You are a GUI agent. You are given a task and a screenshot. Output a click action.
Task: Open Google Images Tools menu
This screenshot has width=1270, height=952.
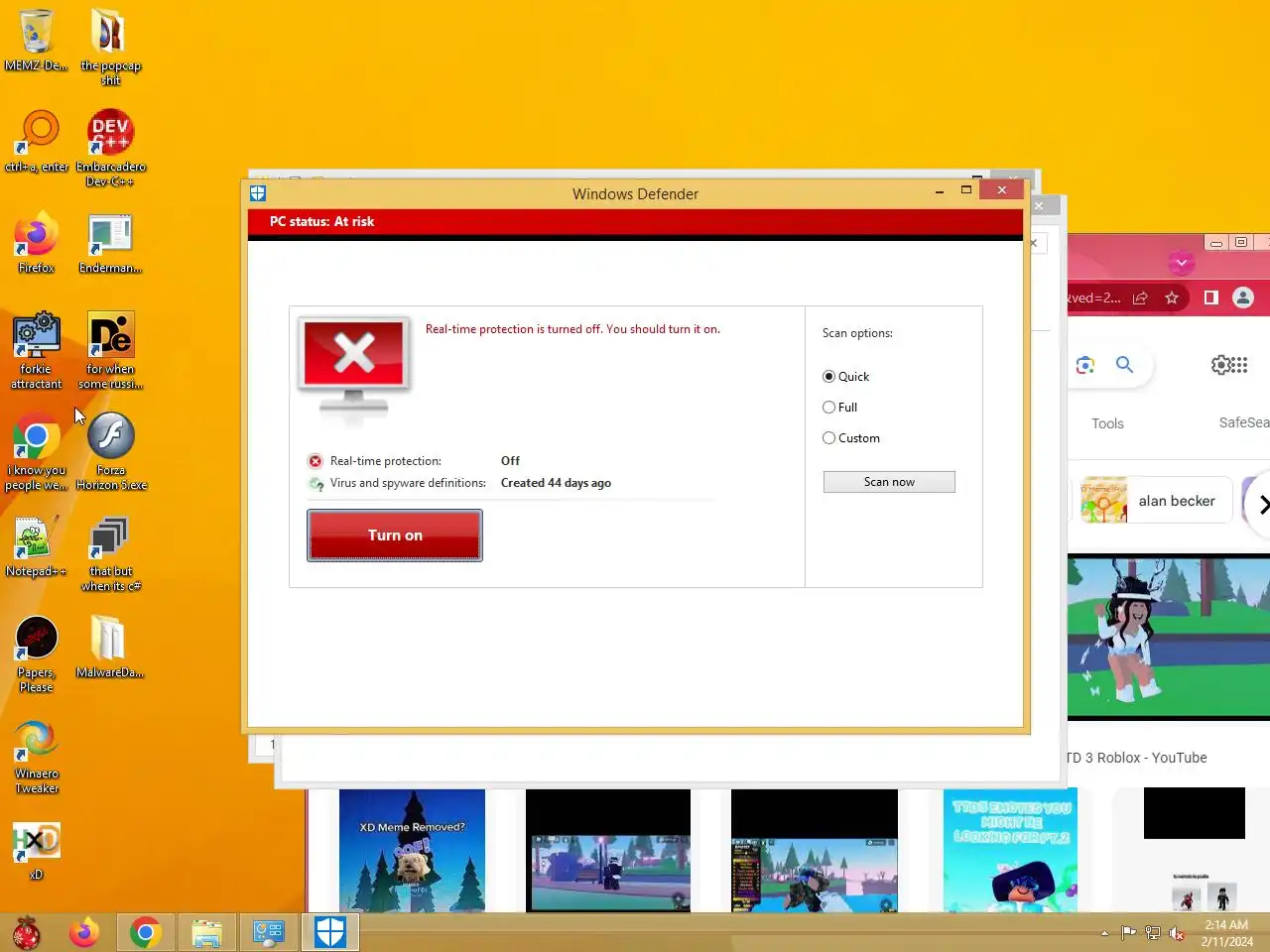[x=1107, y=423]
